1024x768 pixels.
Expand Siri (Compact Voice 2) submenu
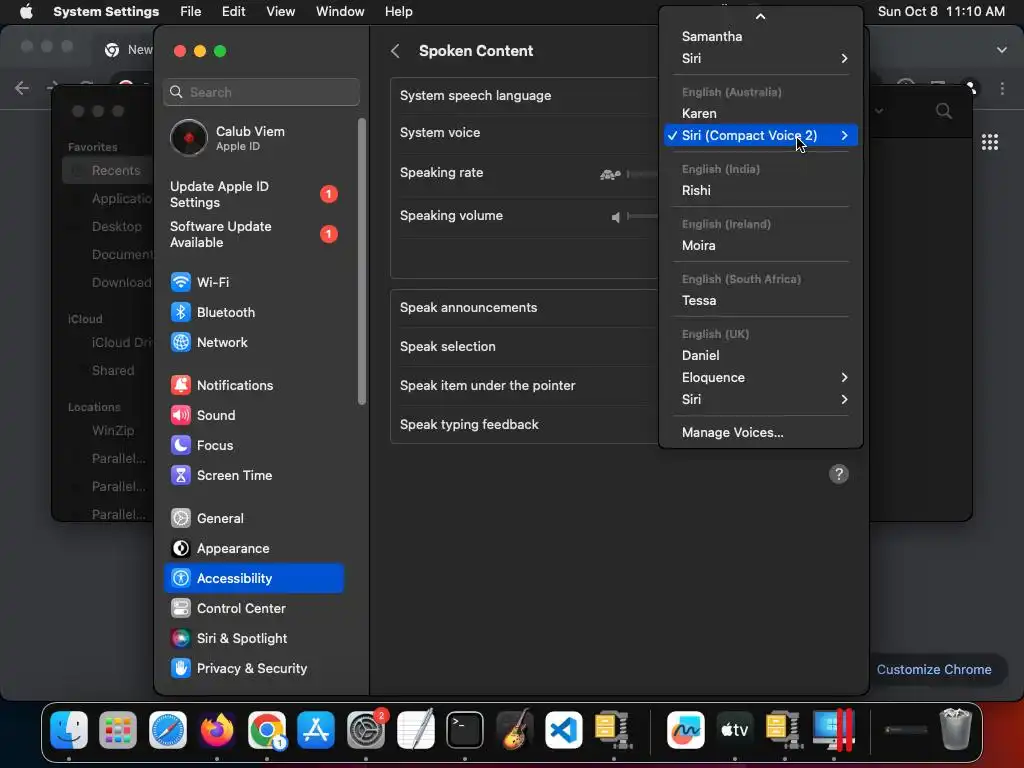pyautogui.click(x=761, y=135)
